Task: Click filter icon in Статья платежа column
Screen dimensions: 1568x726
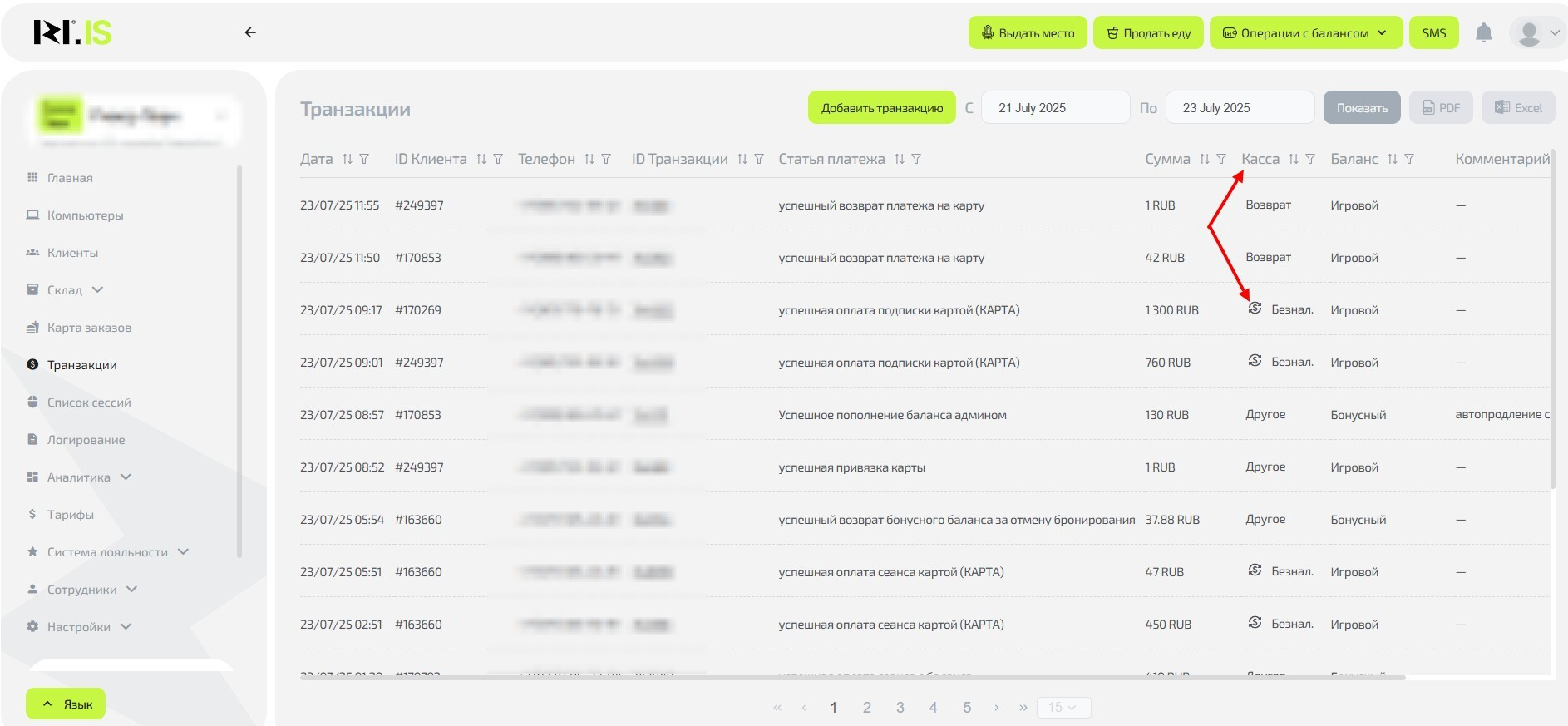Action: [x=916, y=159]
